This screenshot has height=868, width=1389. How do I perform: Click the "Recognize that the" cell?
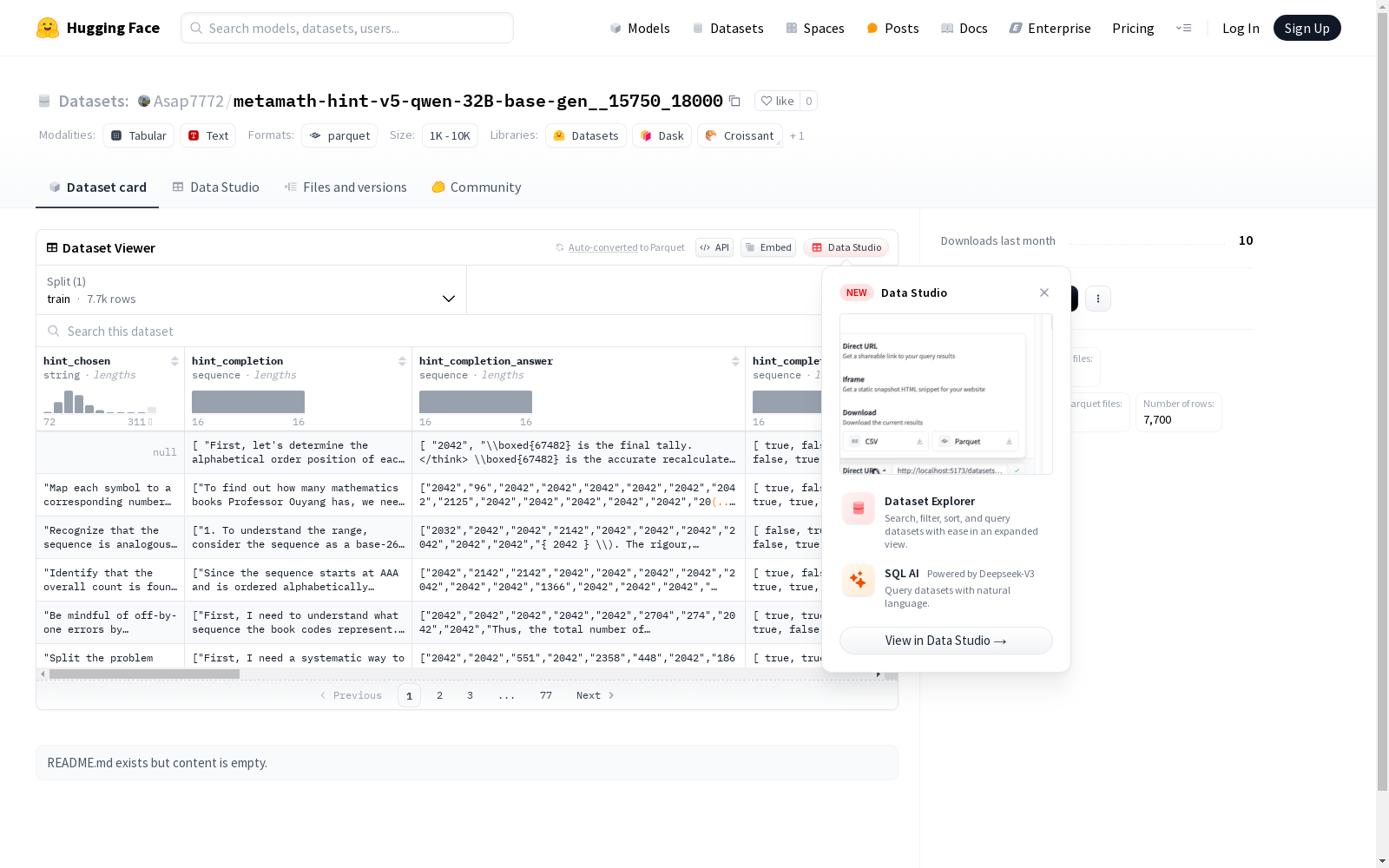[x=110, y=537]
